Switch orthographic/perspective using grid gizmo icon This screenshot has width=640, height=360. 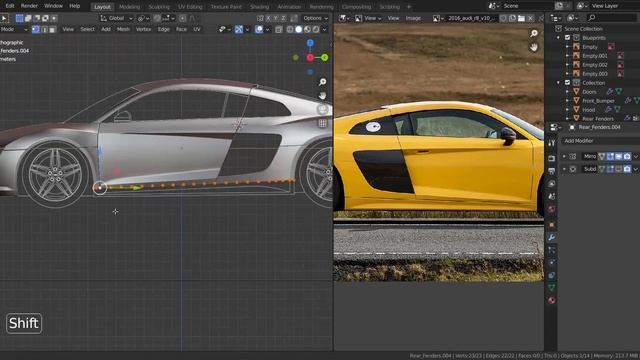[322, 123]
